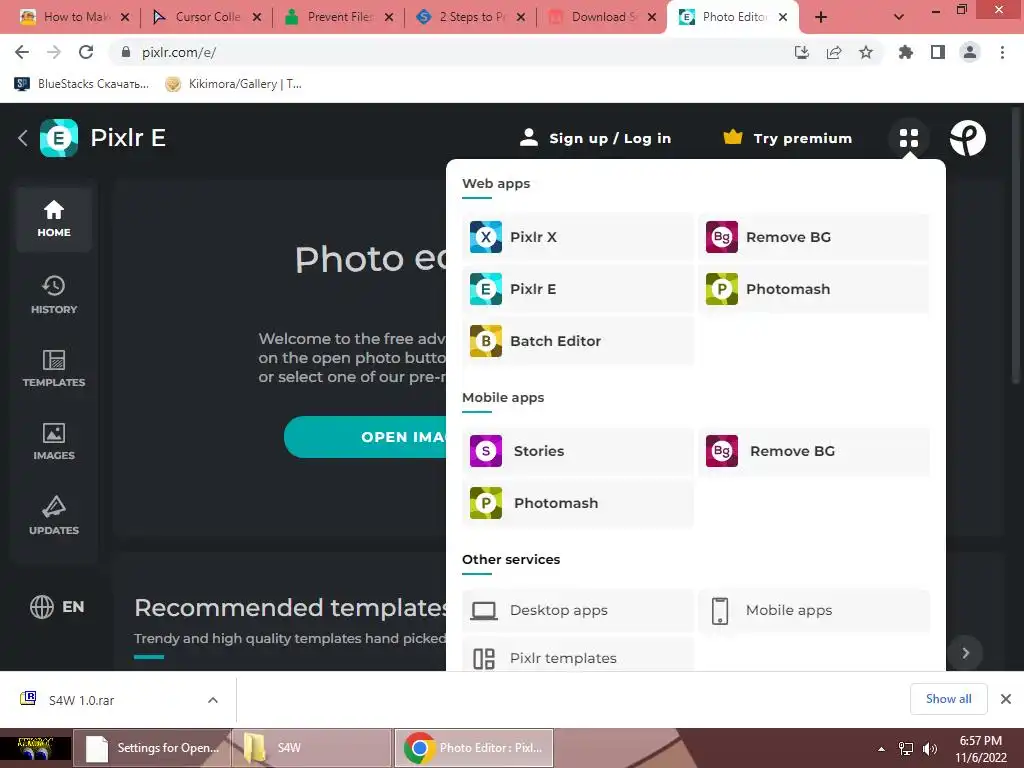The image size is (1024, 768).
Task: Open the Chrome three-dot menu
Action: (x=1002, y=52)
